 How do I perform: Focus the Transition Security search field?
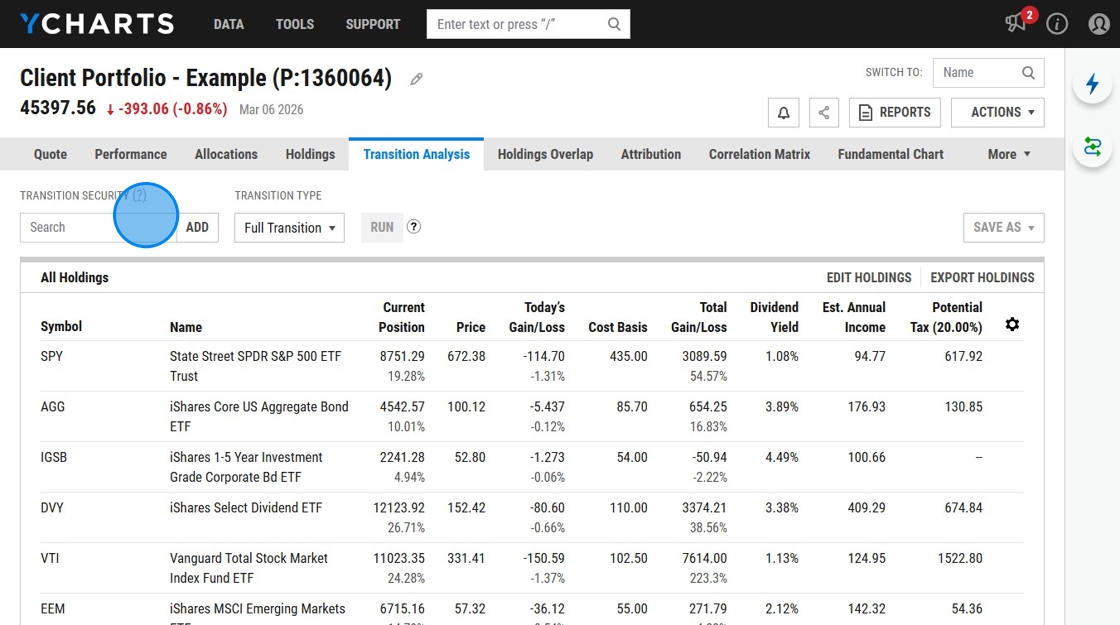(x=98, y=227)
